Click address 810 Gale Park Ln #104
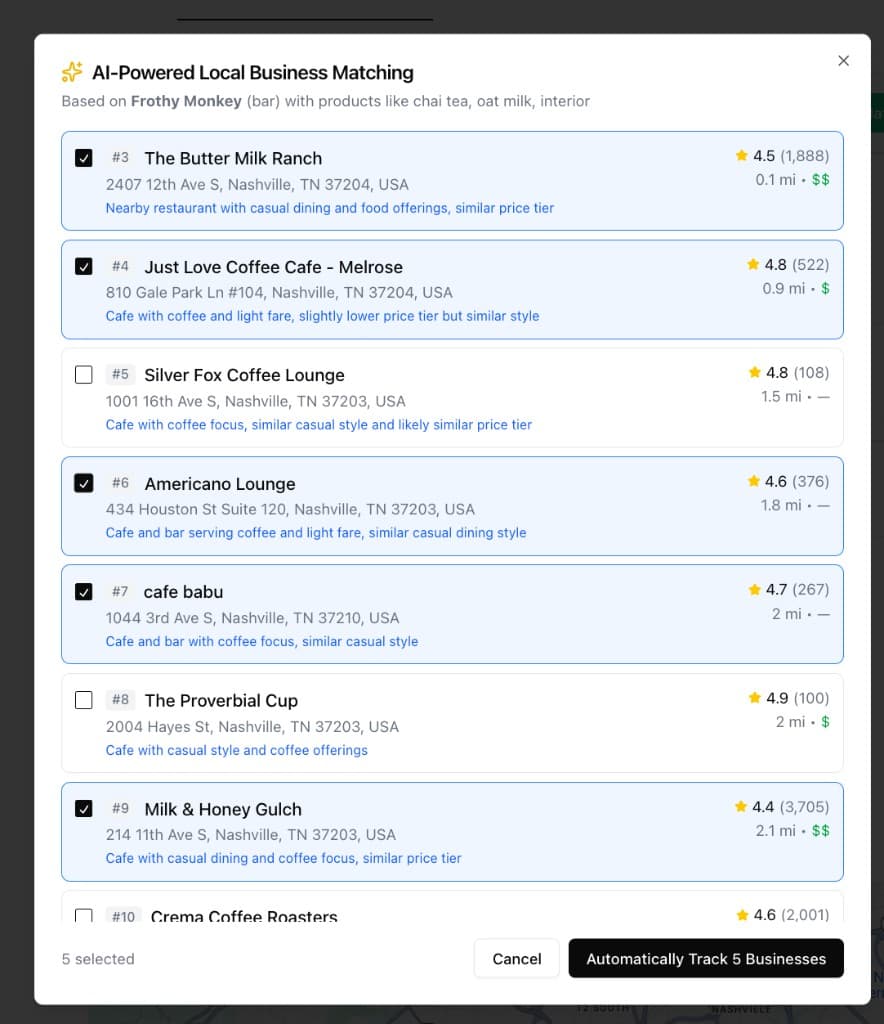Viewport: 884px width, 1024px height. pyautogui.click(x=279, y=293)
